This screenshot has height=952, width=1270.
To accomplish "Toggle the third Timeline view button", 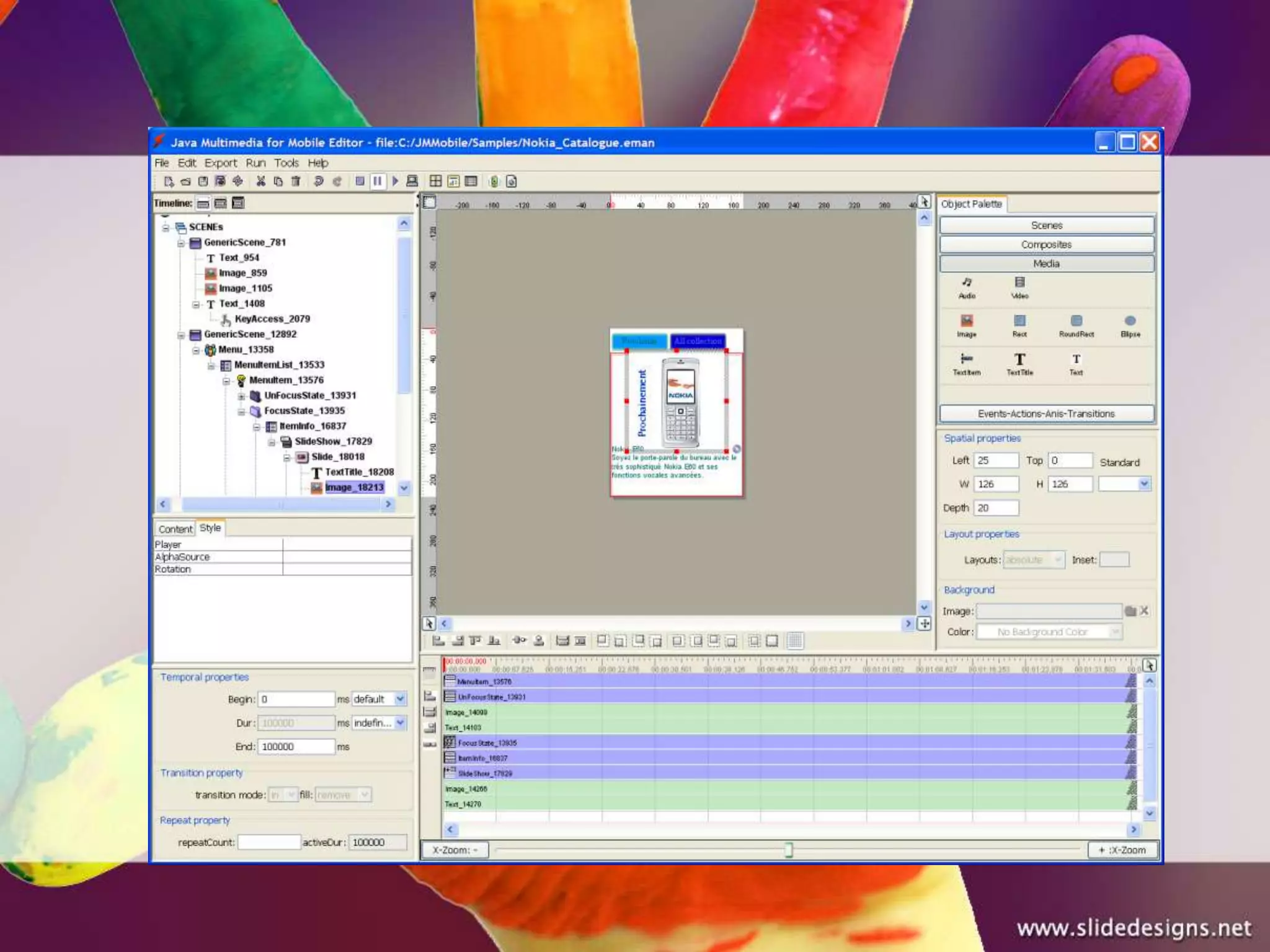I will tap(238, 203).
